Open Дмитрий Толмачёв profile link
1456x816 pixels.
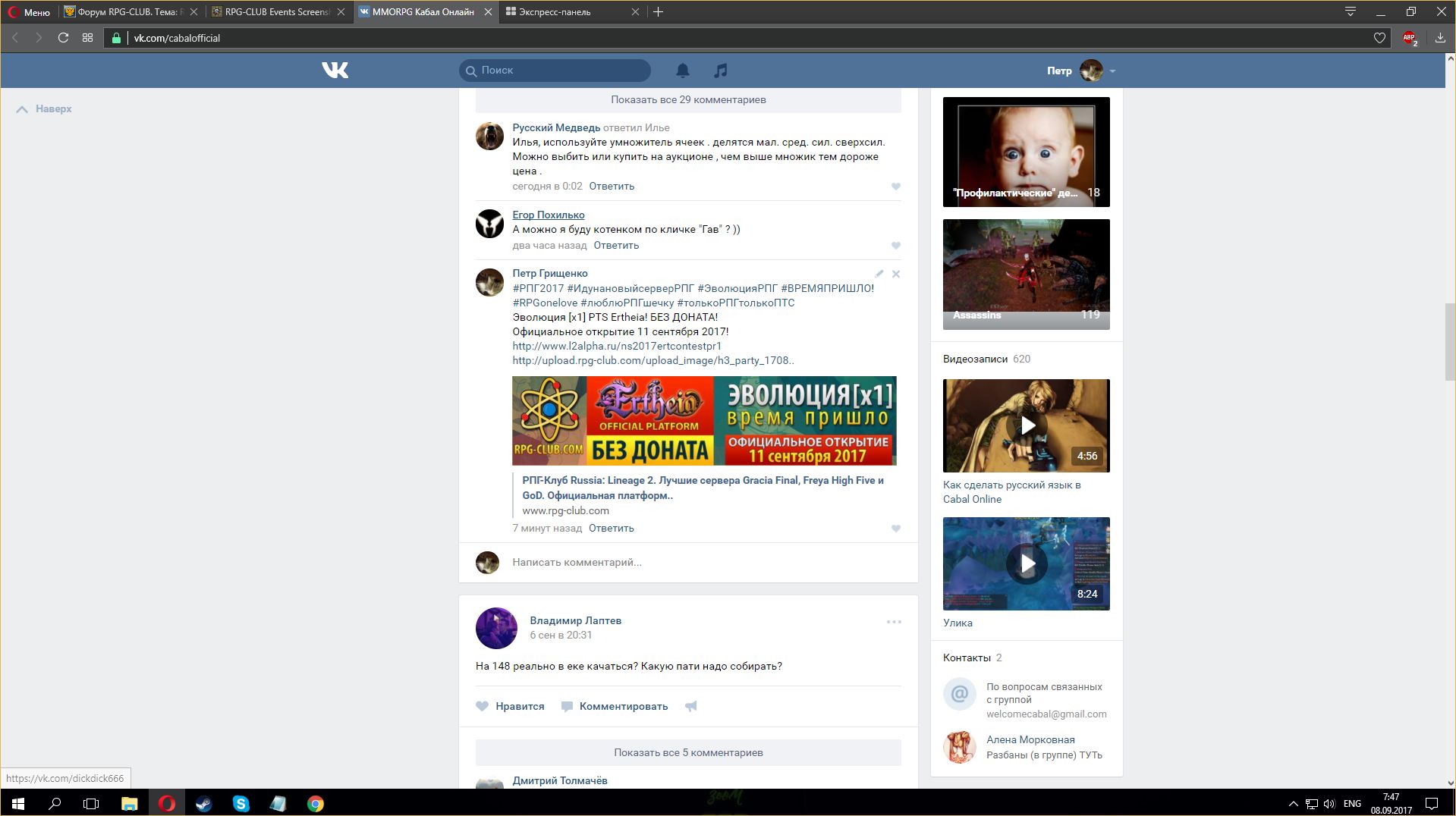click(559, 780)
